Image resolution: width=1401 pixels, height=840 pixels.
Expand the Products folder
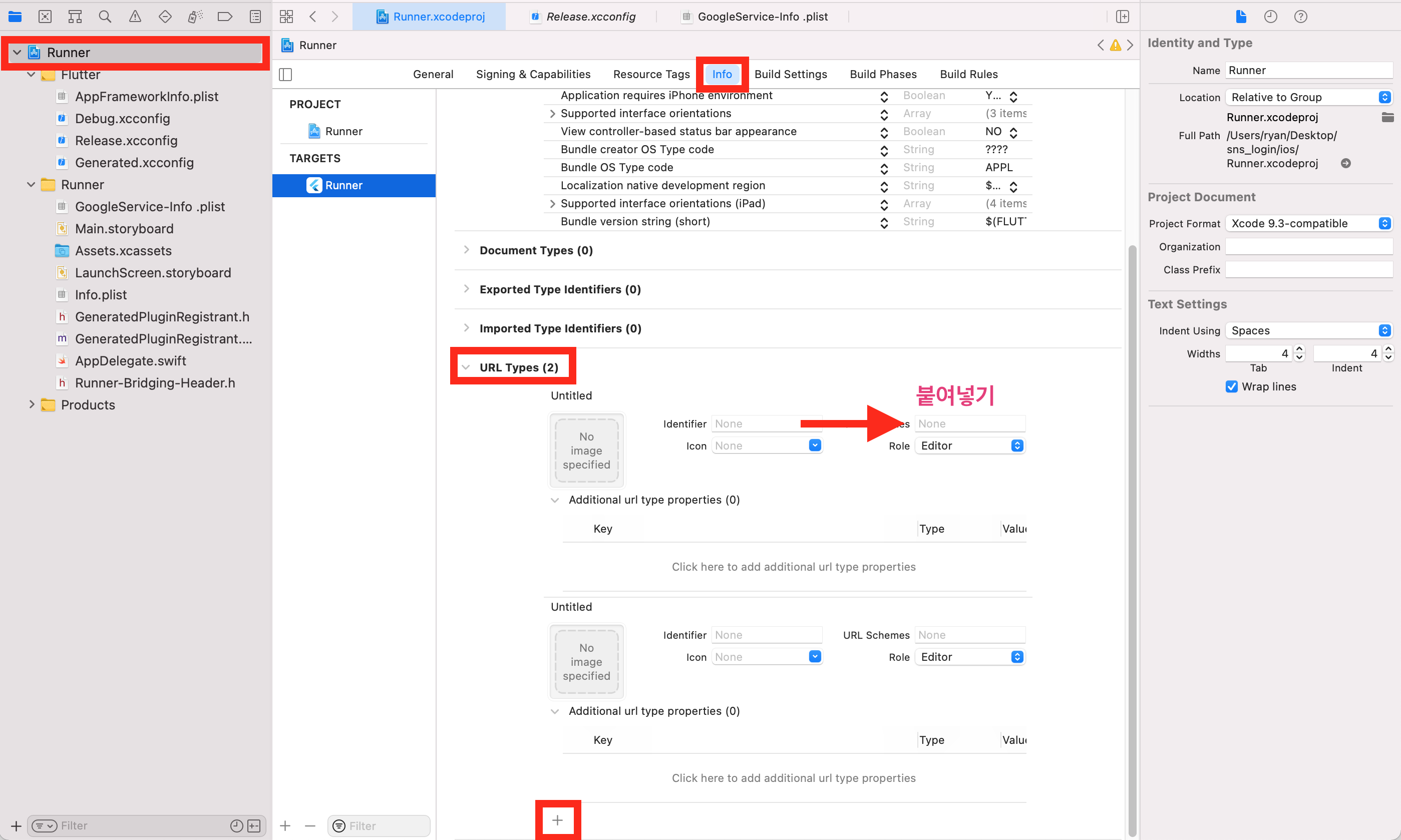click(32, 404)
